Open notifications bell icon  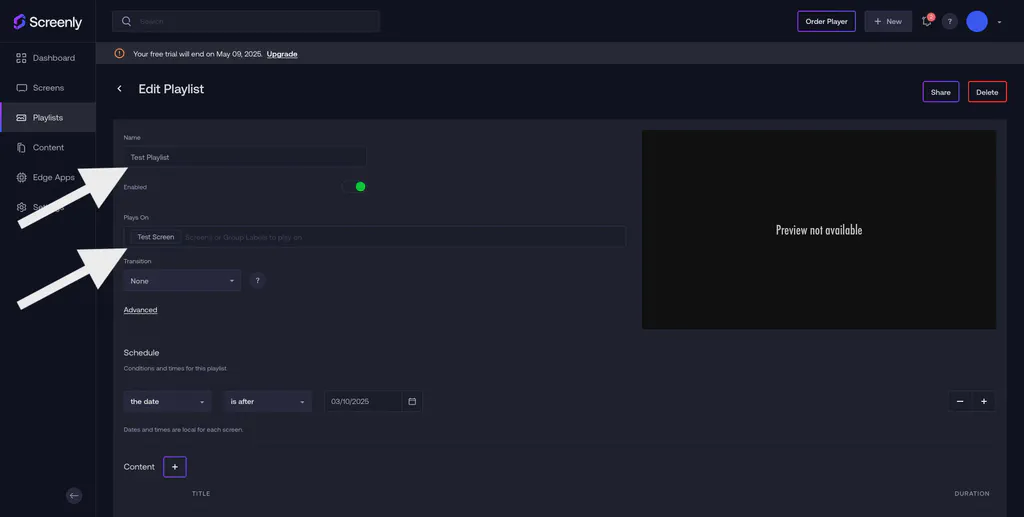click(x=927, y=21)
